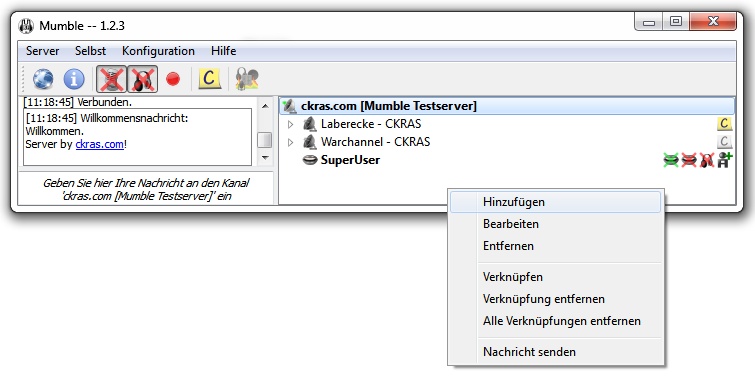Open the Konfiguration menu
The image size is (755, 380).
[158, 51]
